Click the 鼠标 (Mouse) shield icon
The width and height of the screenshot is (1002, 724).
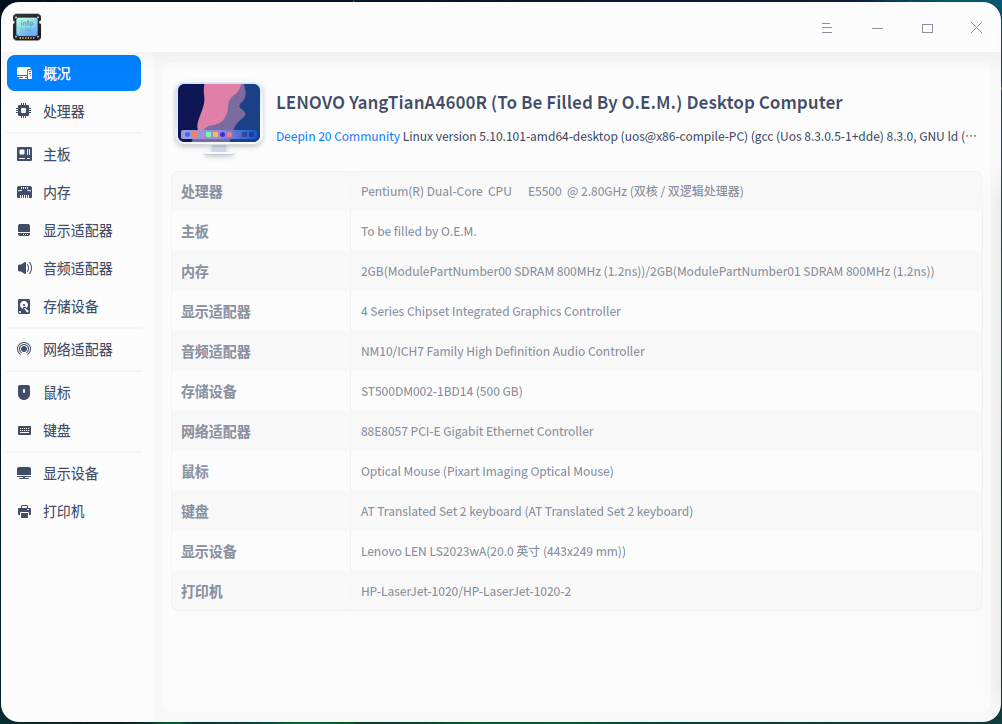[x=23, y=391]
